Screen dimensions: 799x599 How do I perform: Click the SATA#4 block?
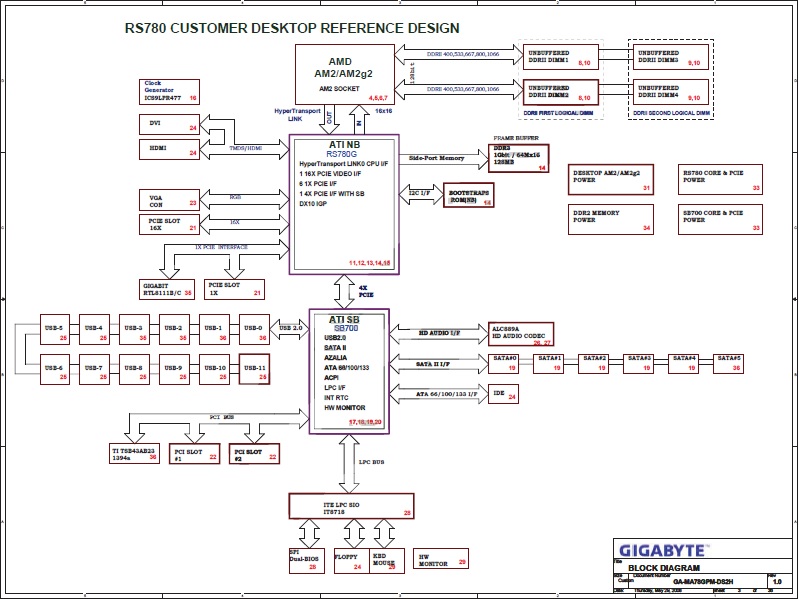pos(683,364)
